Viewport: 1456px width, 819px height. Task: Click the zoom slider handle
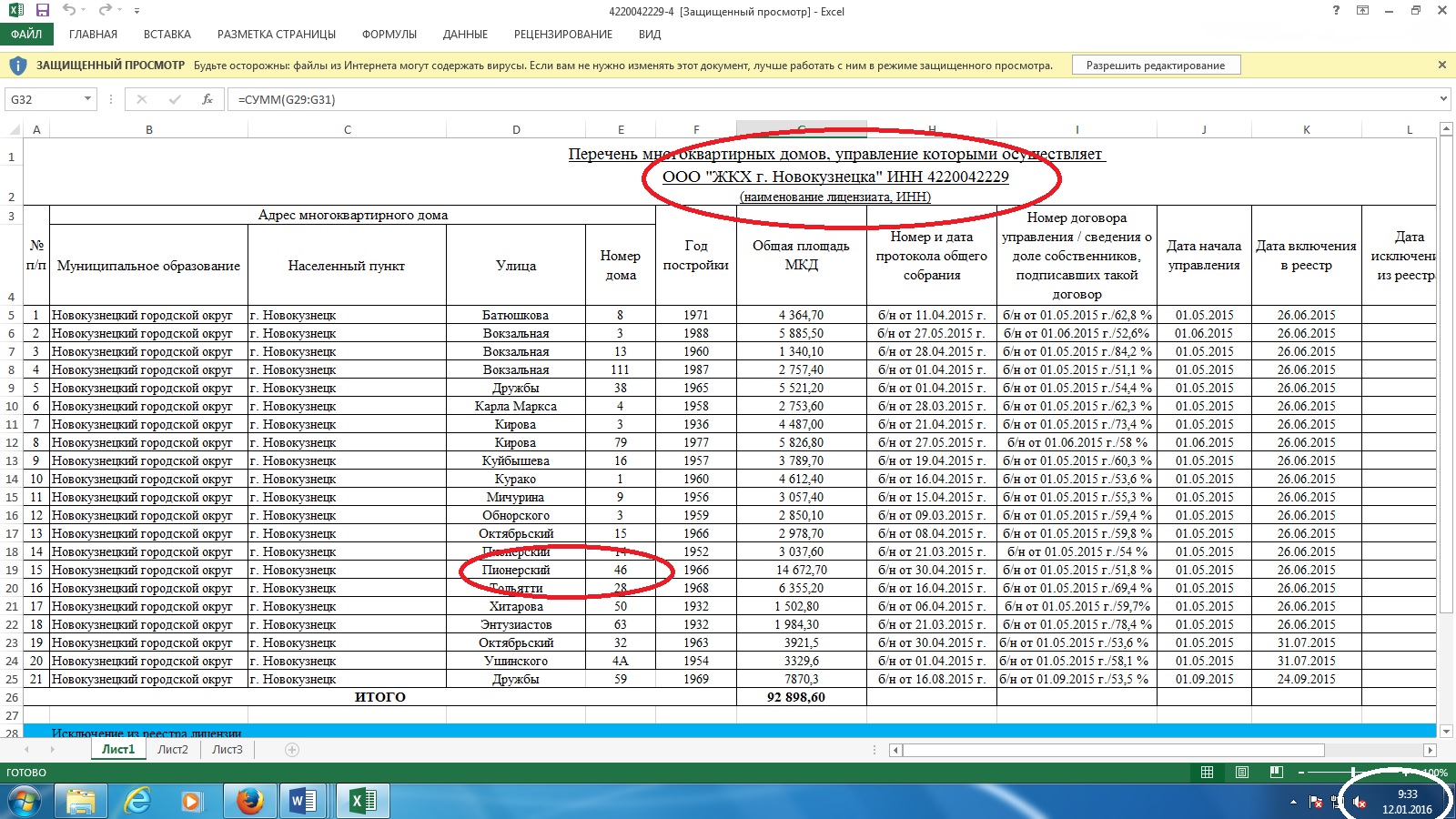click(x=1353, y=773)
